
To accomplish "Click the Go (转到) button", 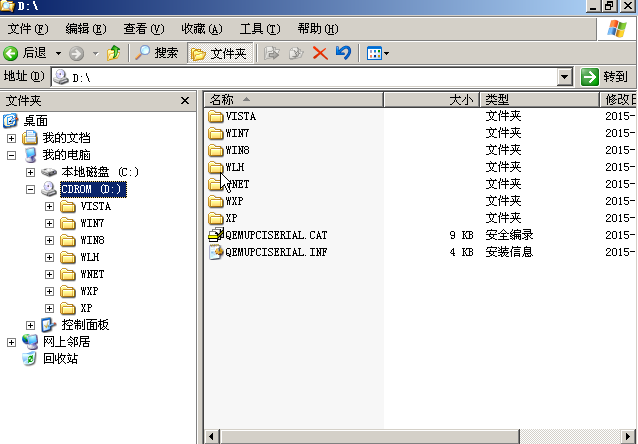I will 606,76.
